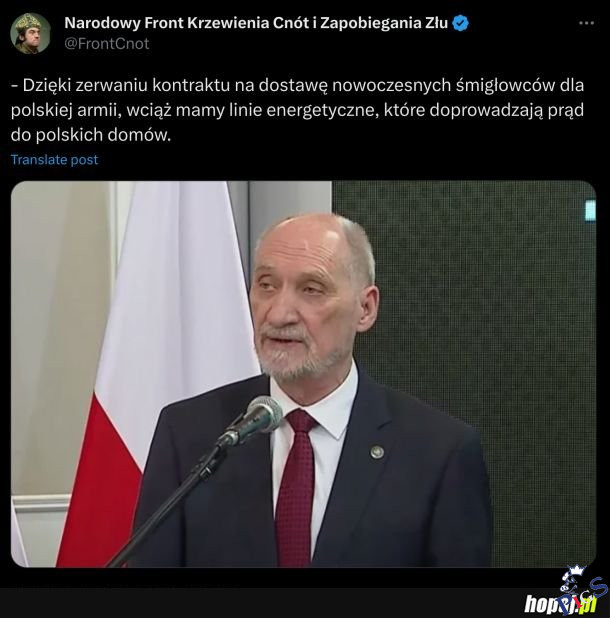Click the Narodowy Front Krzewienia Cnót display name
The height and width of the screenshot is (618, 610).
point(256,23)
